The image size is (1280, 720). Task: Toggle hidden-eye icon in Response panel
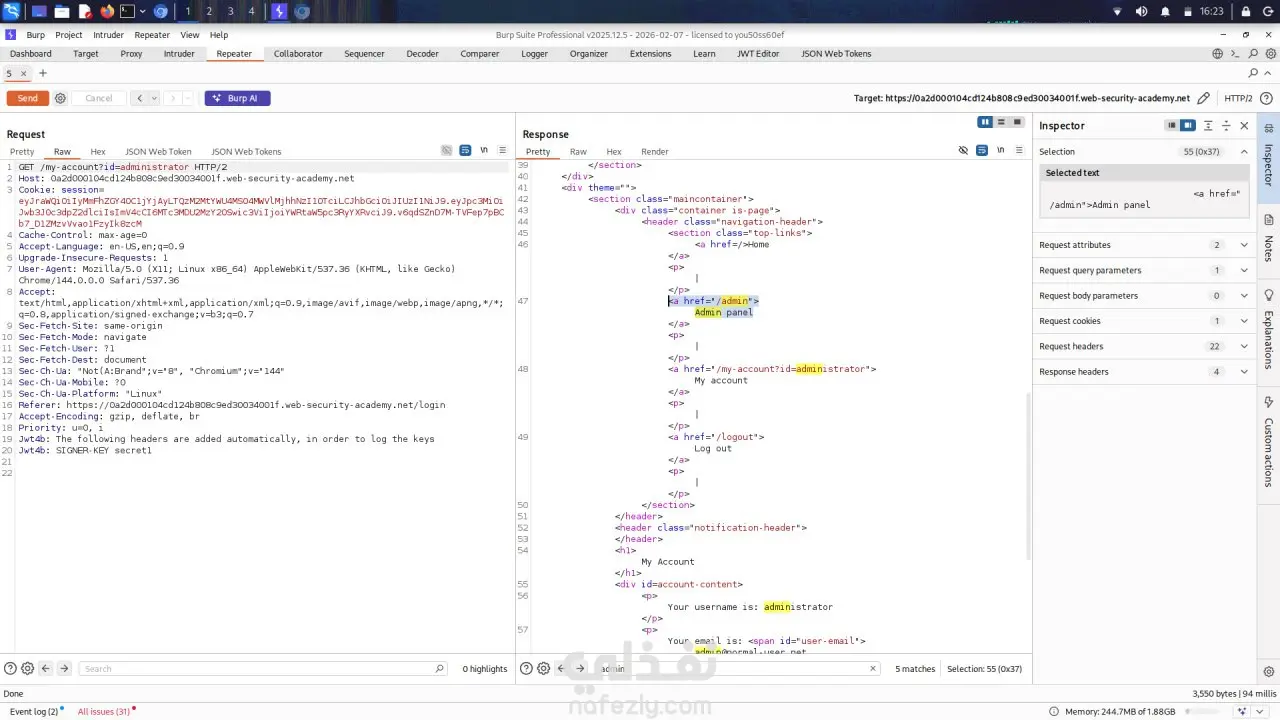pos(963,151)
